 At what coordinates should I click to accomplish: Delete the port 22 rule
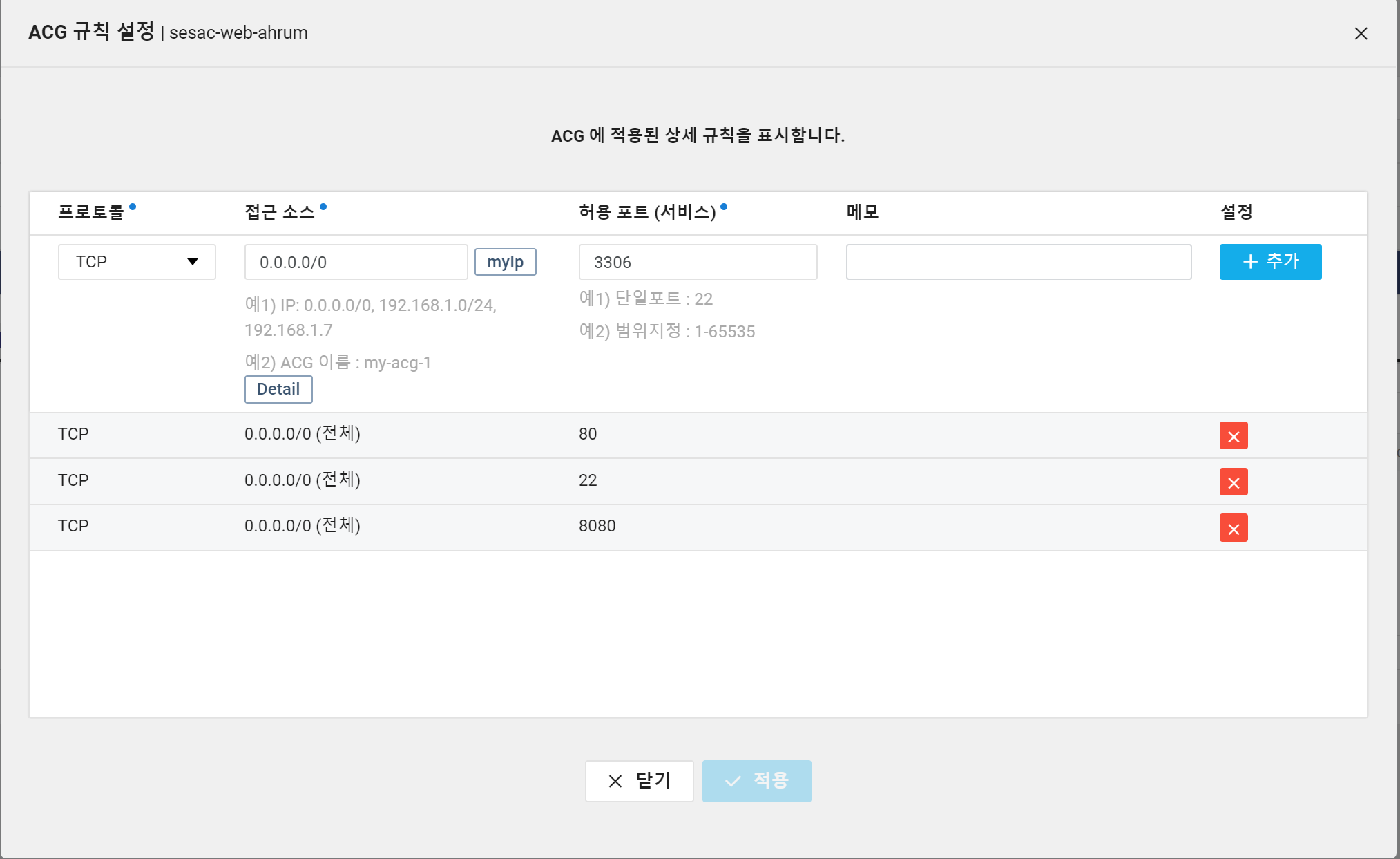tap(1233, 482)
